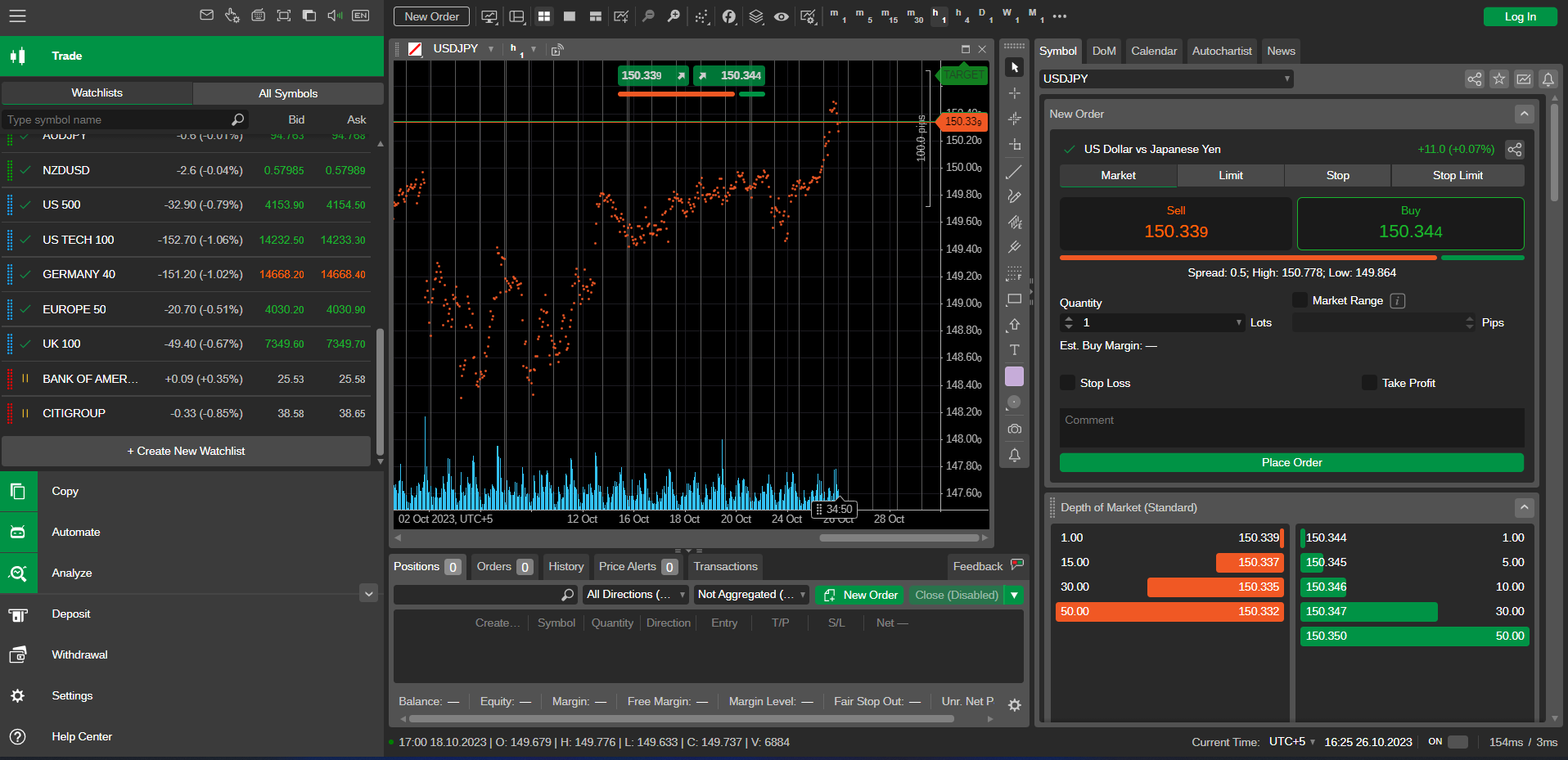This screenshot has width=1568, height=760.
Task: Select the lavender color swatch in the drawing sidebar
Action: click(x=1014, y=376)
